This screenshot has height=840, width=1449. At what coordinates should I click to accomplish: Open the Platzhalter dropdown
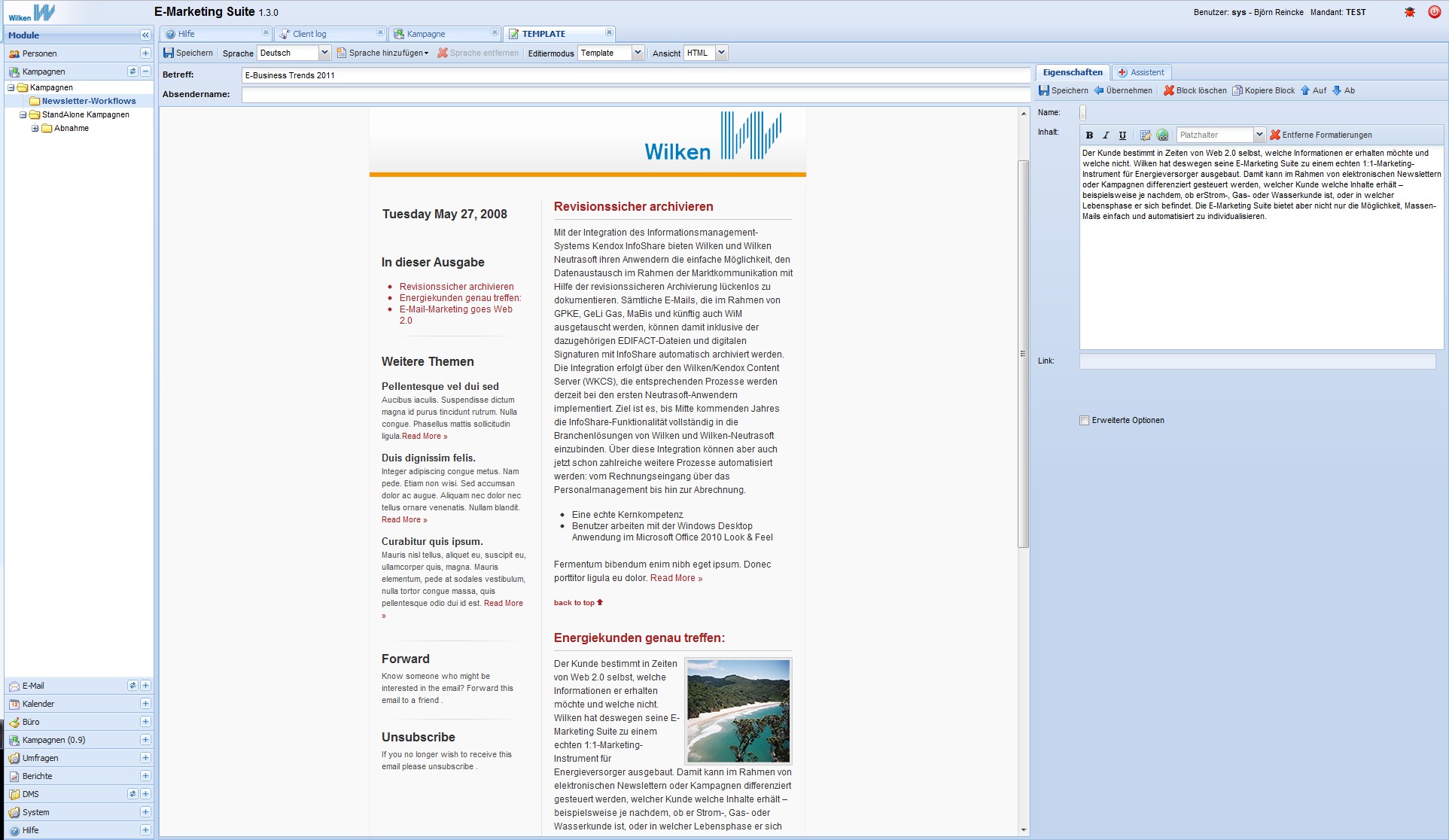[1259, 135]
